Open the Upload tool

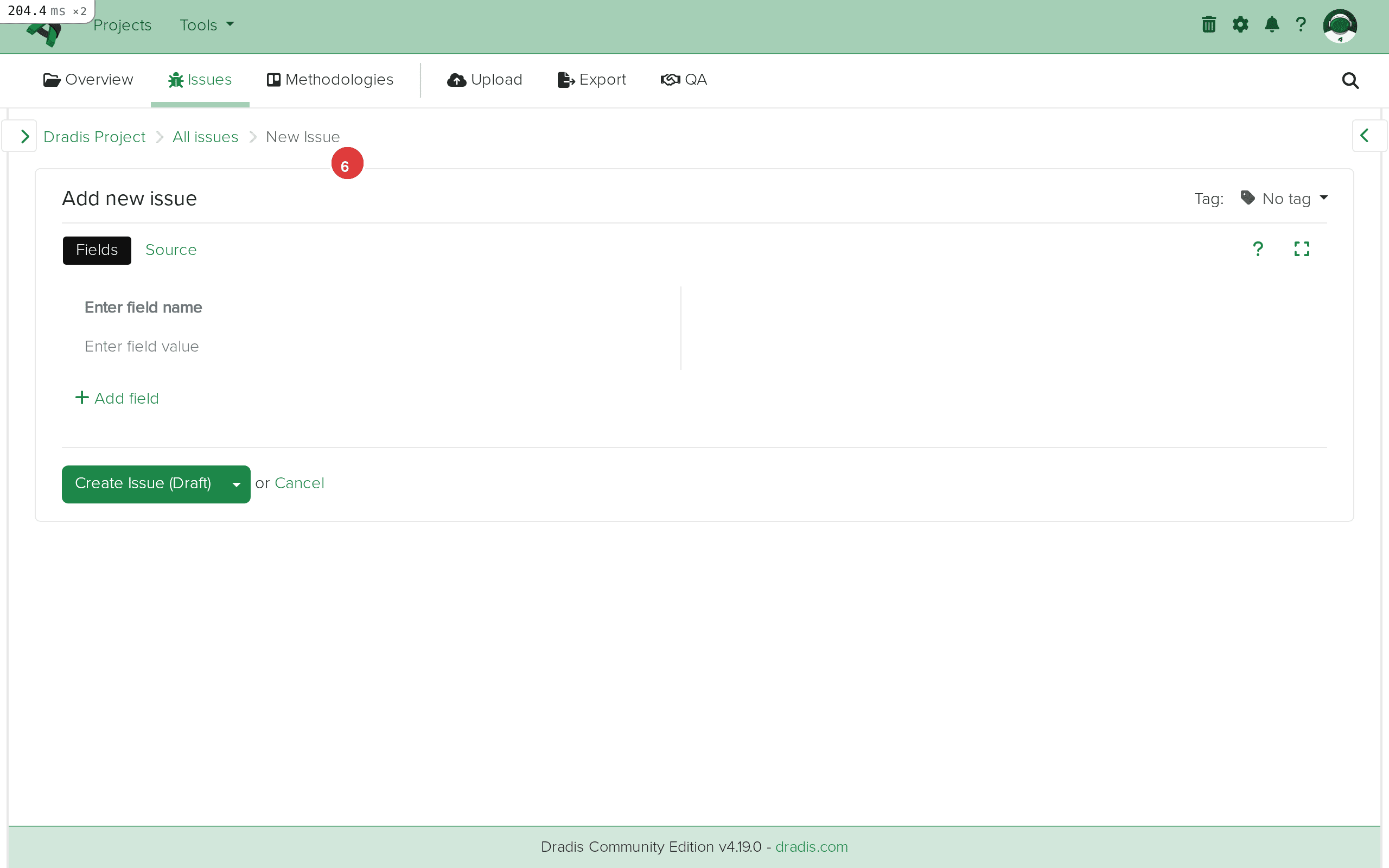click(484, 80)
